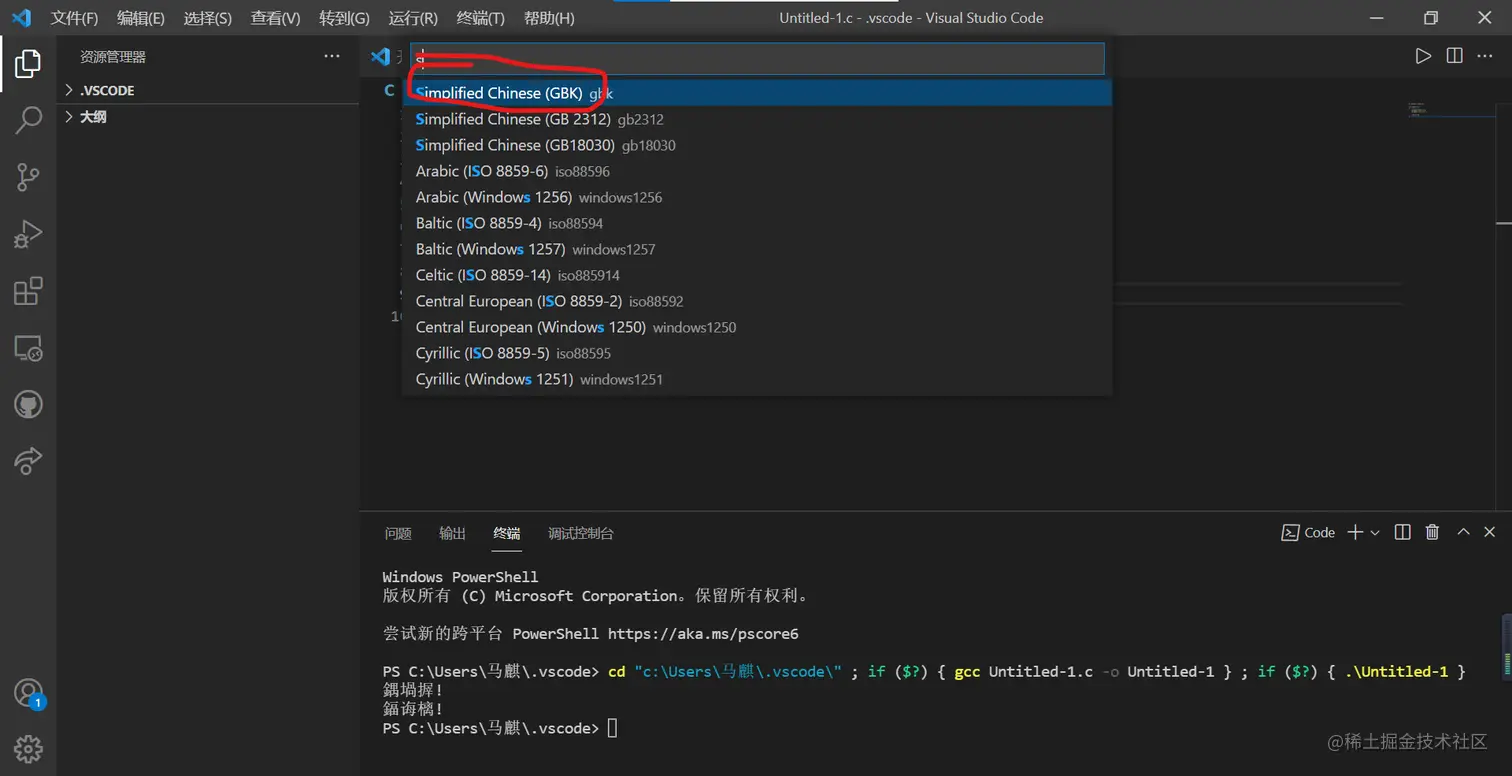Select Central European (Windows 1250) encoding
Screen dimensions: 1512x776
[x=757, y=327]
